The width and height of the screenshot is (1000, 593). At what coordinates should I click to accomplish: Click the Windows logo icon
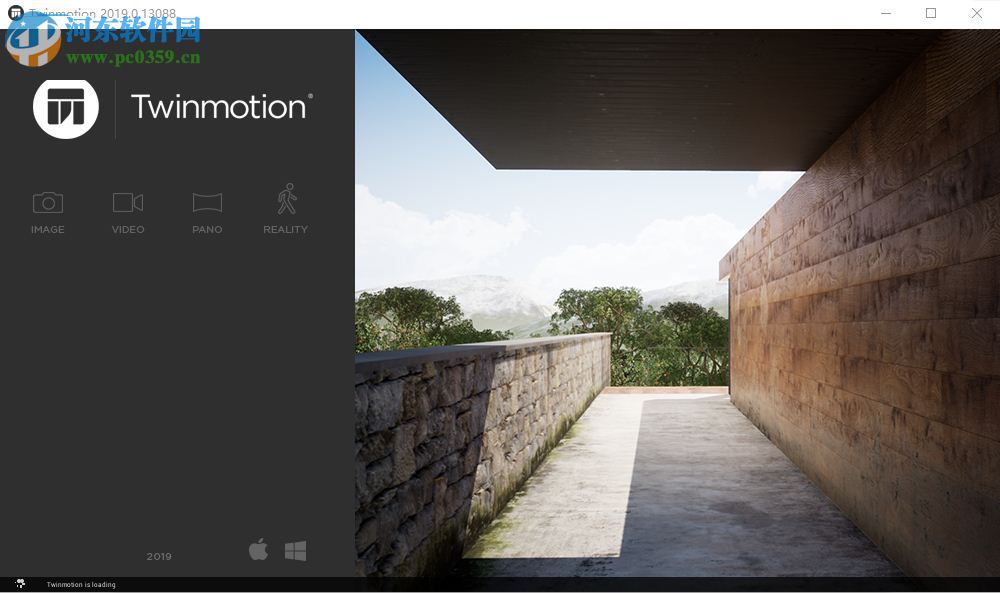pos(295,551)
